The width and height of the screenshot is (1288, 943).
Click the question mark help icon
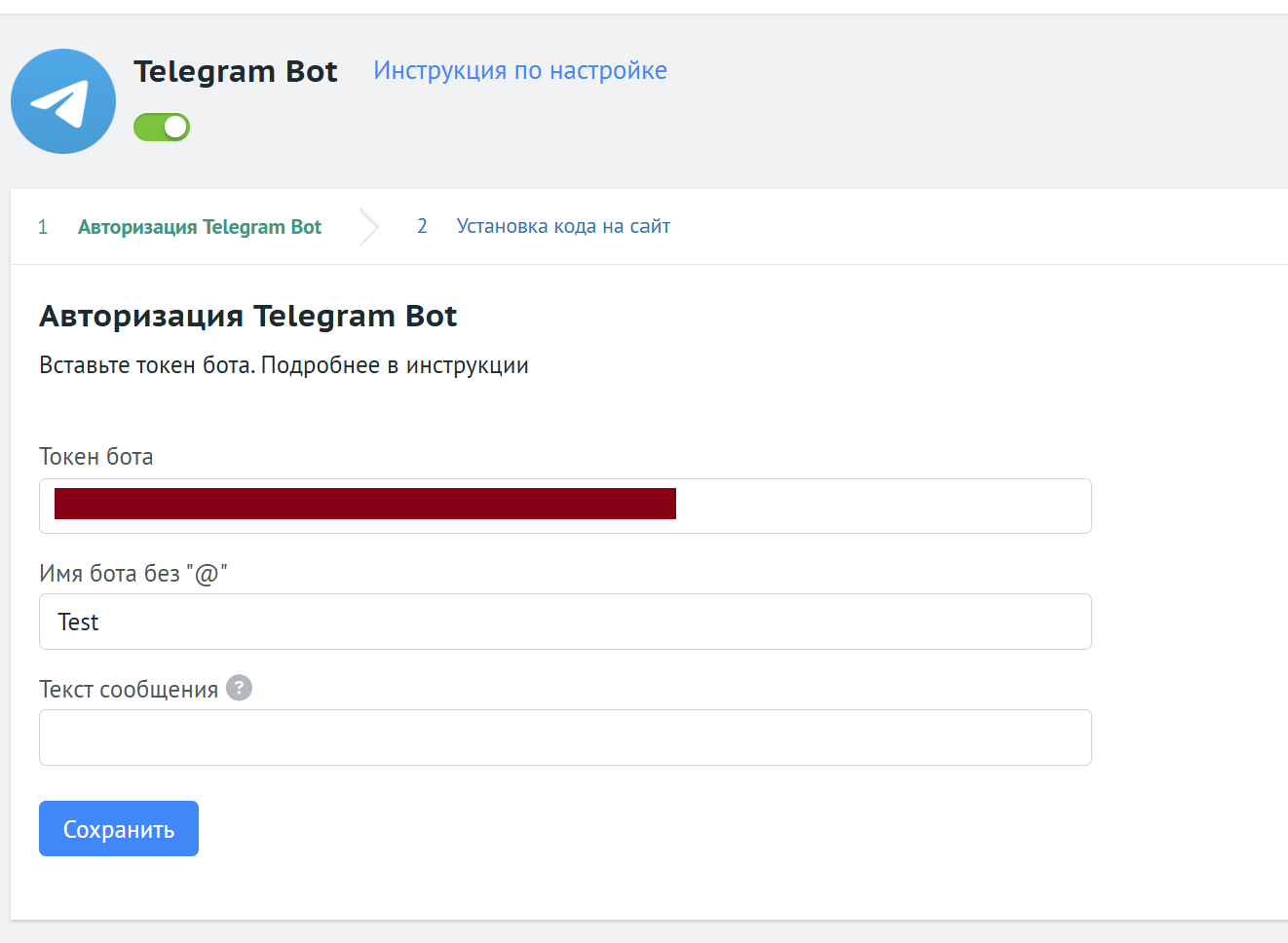[x=239, y=688]
